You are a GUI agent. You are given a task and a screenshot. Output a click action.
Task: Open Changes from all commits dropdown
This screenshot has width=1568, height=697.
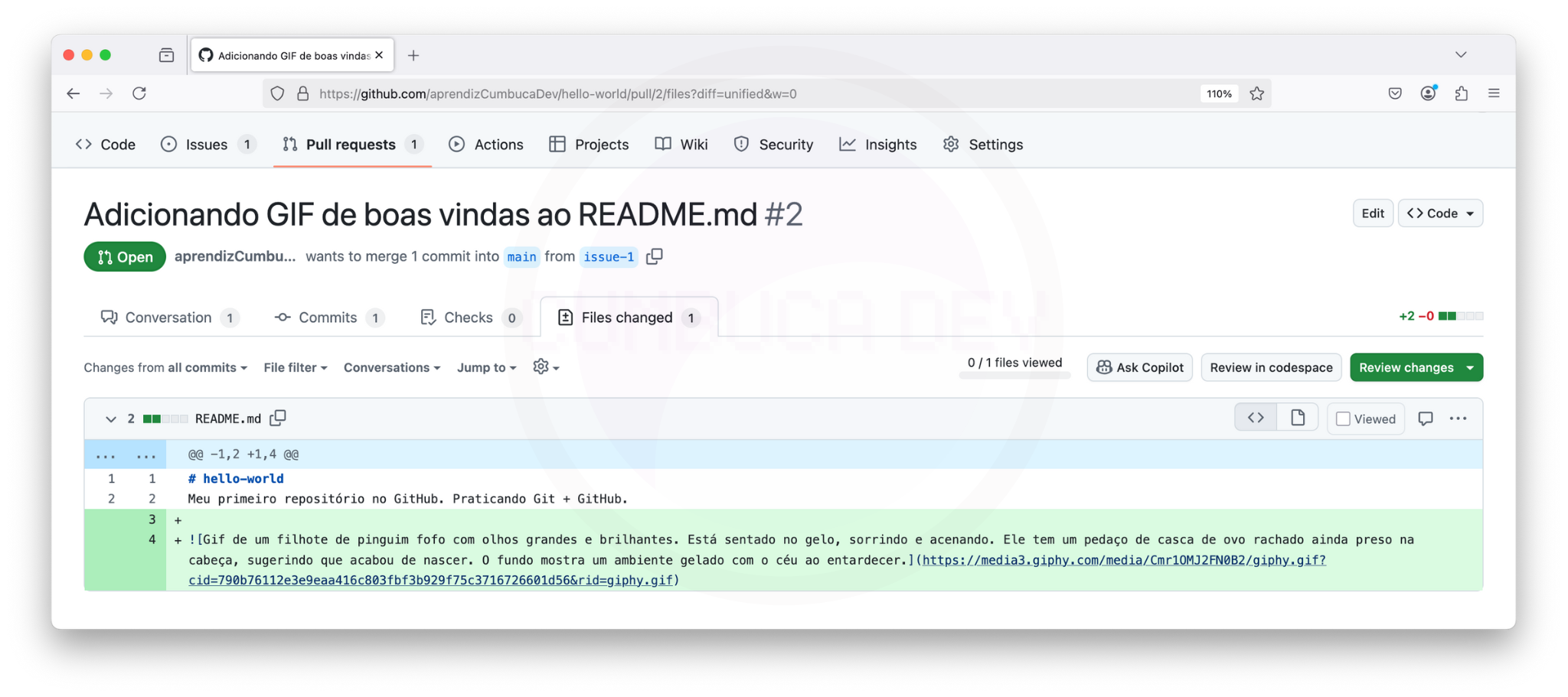click(165, 367)
